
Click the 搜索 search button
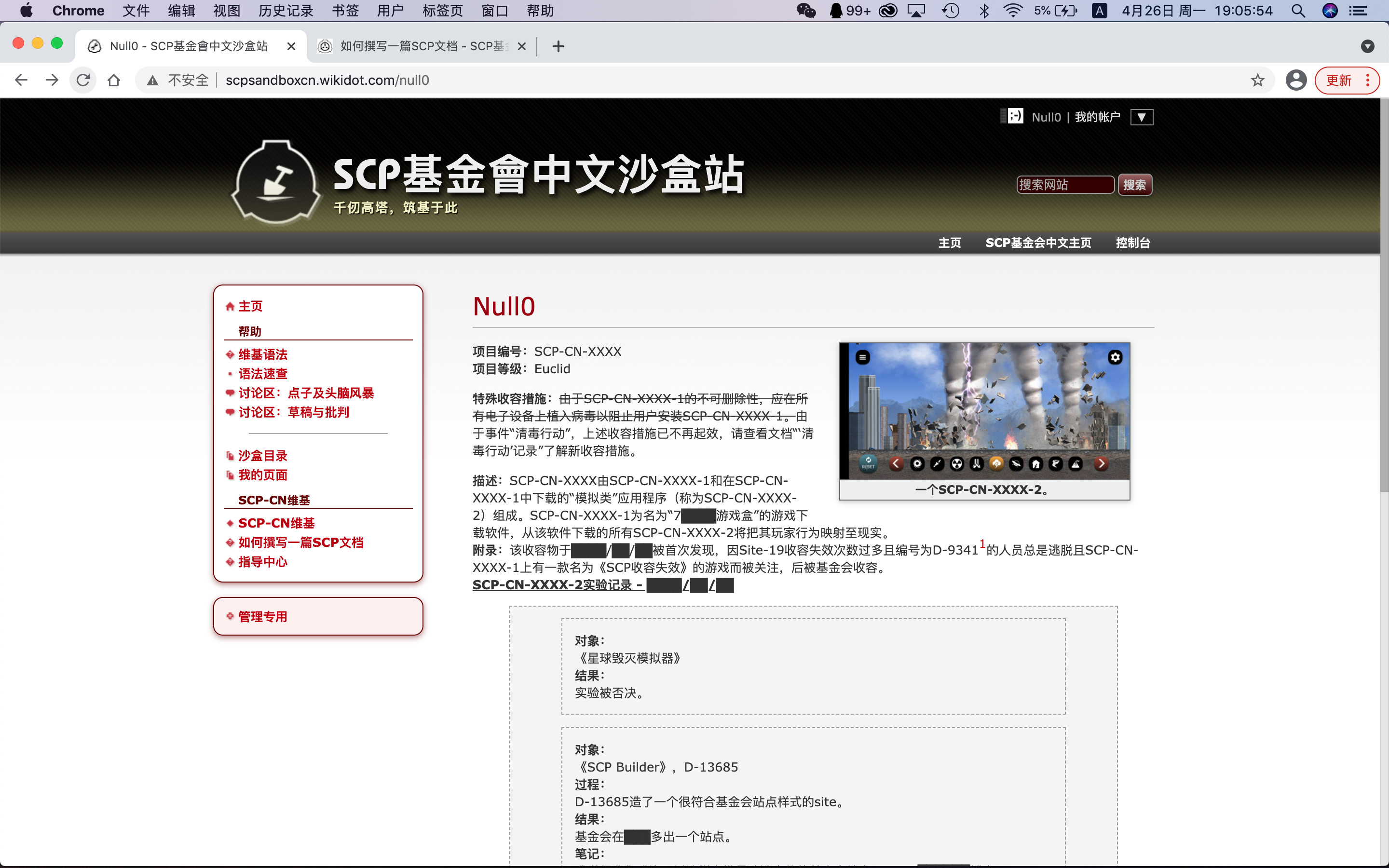click(x=1135, y=185)
